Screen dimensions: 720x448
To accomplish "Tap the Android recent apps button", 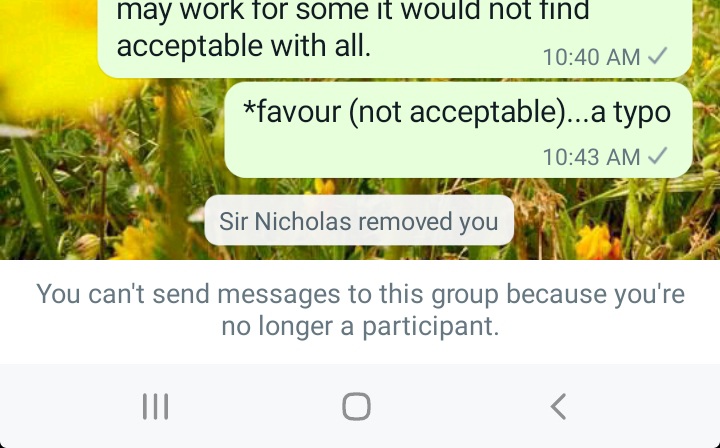I will pyautogui.click(x=155, y=406).
